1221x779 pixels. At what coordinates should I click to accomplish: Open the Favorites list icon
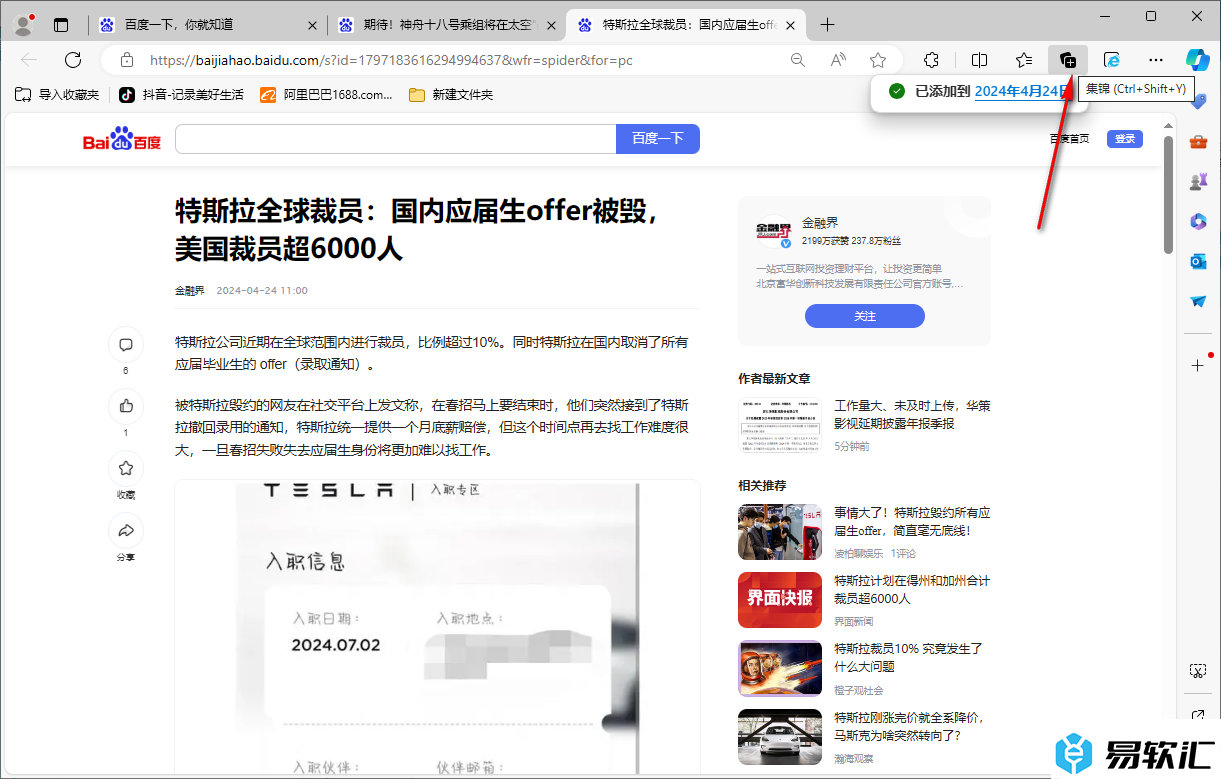pyautogui.click(x=1024, y=60)
